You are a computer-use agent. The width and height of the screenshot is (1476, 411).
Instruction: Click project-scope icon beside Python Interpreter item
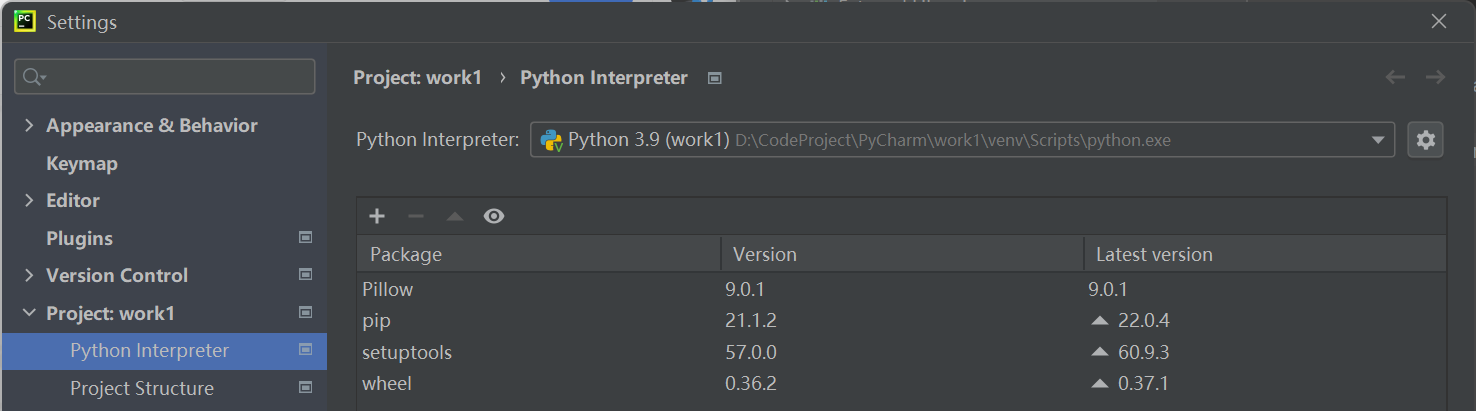[x=306, y=350]
